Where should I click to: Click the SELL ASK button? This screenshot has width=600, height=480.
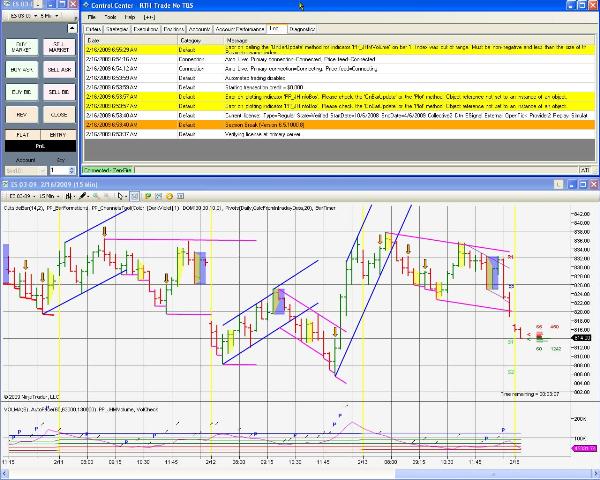[59, 70]
